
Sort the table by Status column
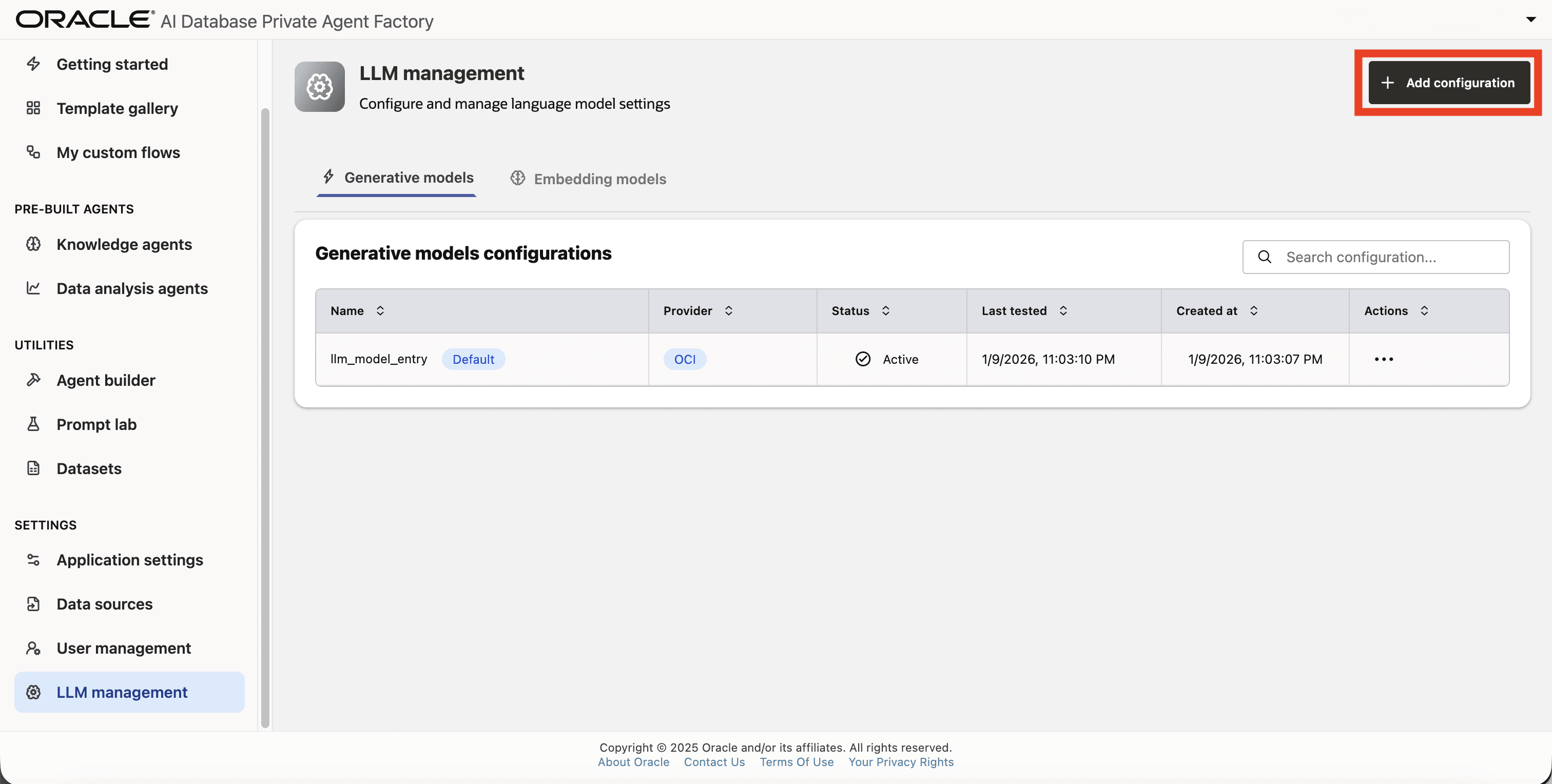coord(886,311)
